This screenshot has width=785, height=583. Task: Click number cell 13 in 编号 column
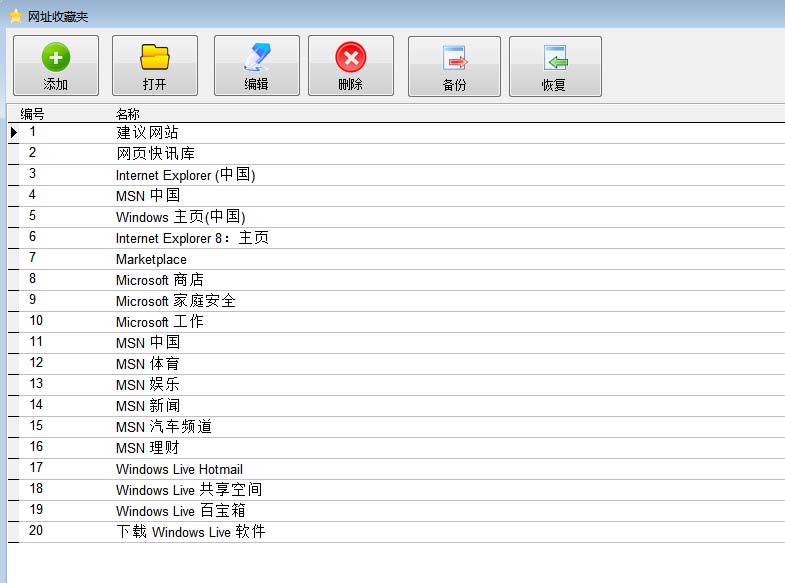36,383
